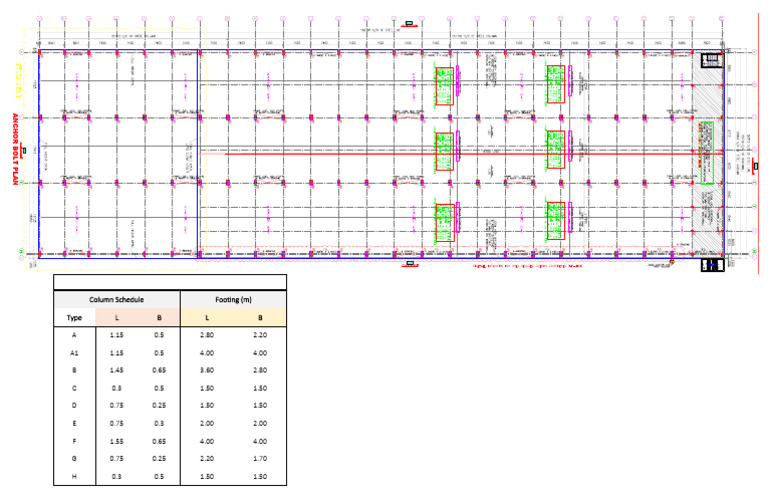Click footing B value '2.80' in row B
Viewport: 768px width, 497px height.
tap(260, 371)
